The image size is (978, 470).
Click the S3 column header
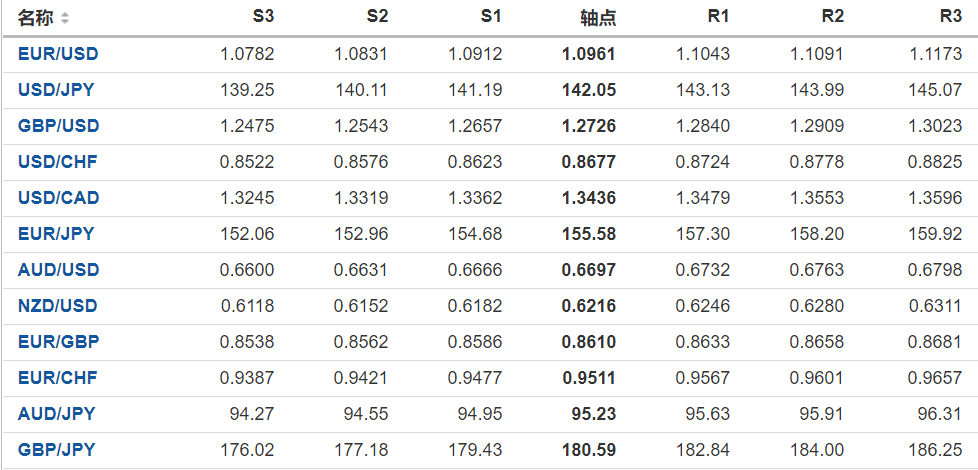click(263, 17)
